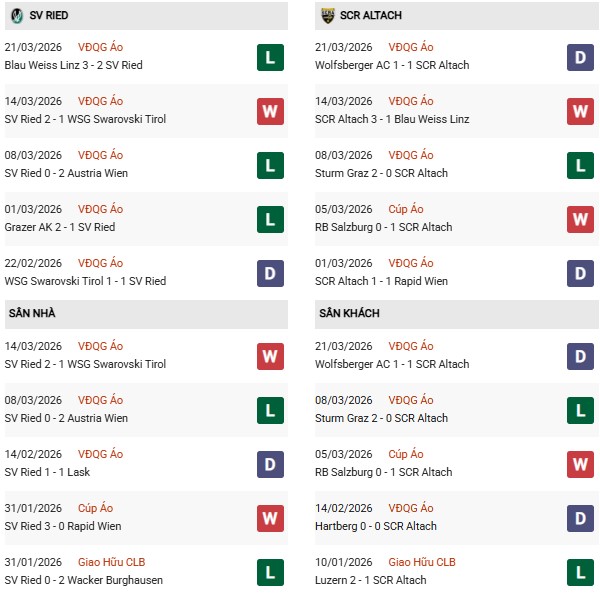The width and height of the screenshot is (600, 593).
Task: Click the SCR Altach club crest
Action: (328, 16)
